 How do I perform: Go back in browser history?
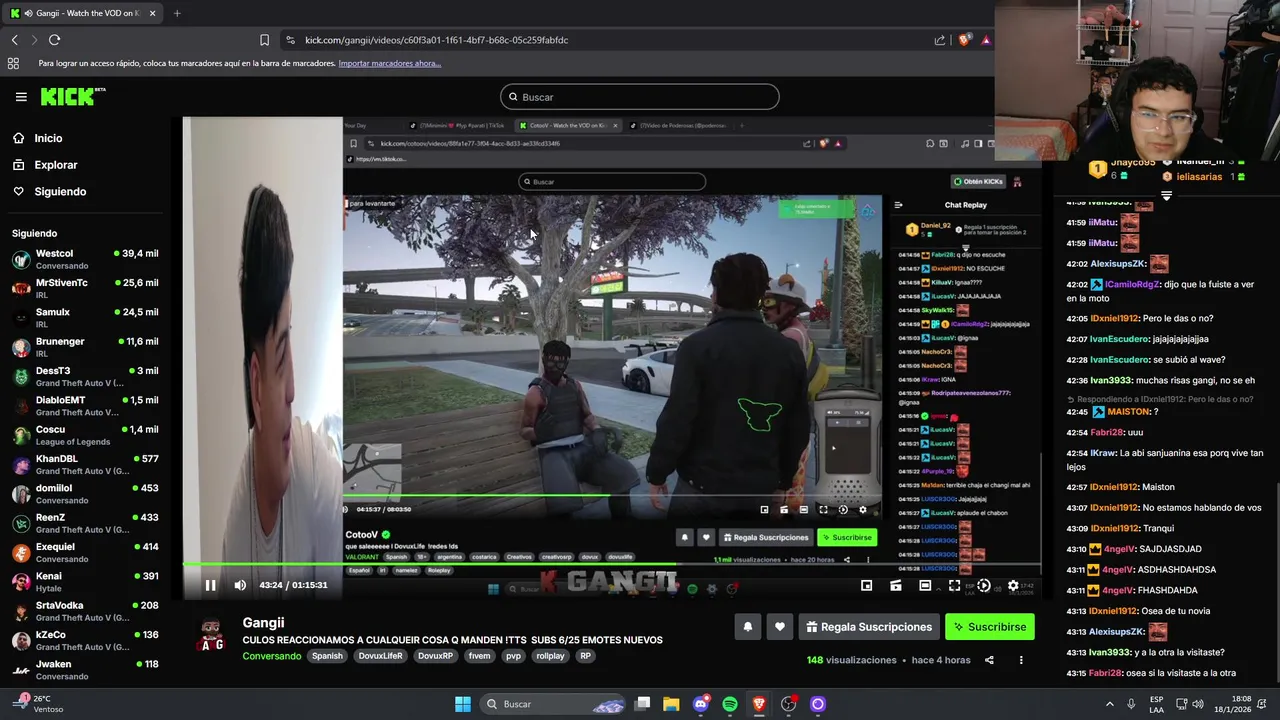(14, 40)
